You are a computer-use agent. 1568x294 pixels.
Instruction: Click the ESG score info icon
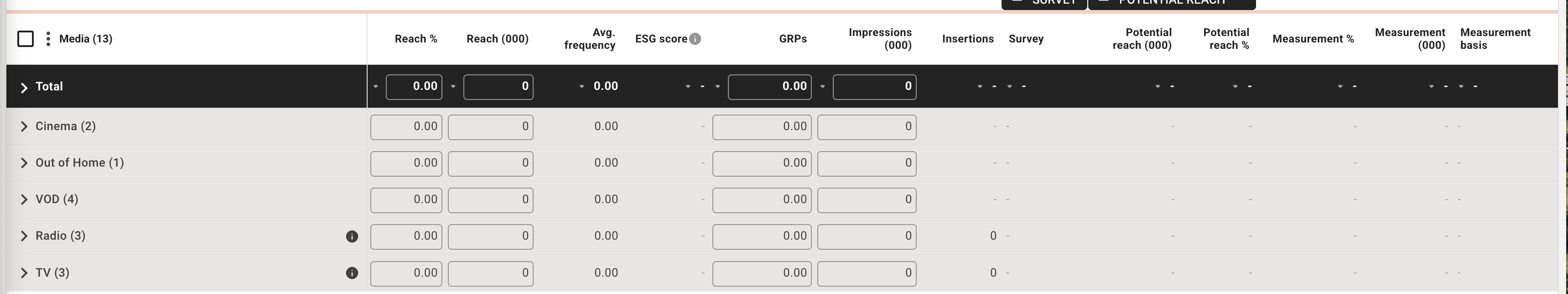tap(695, 39)
